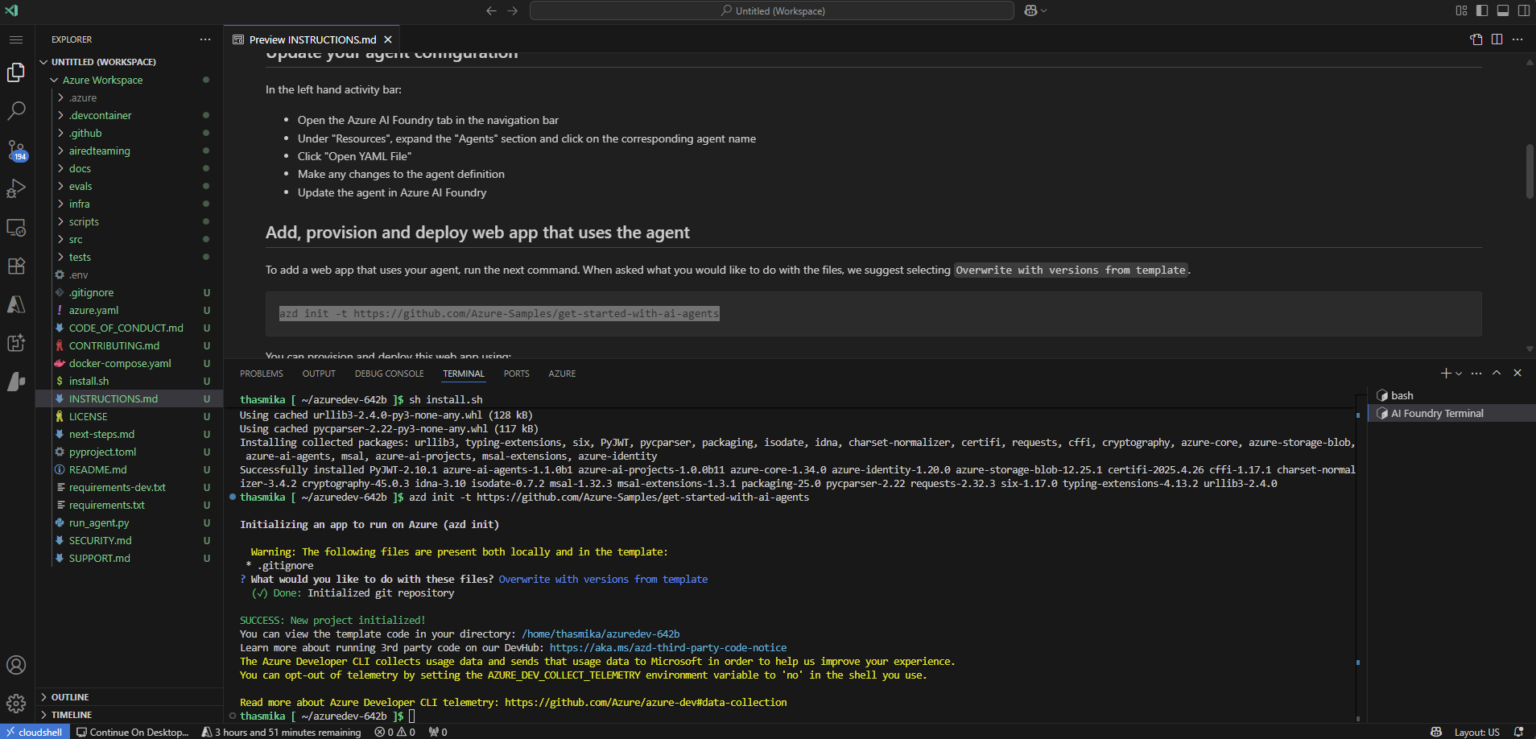The image size is (1536, 739).
Task: Click Continue On Desktop in the status bar
Action: tap(135, 731)
